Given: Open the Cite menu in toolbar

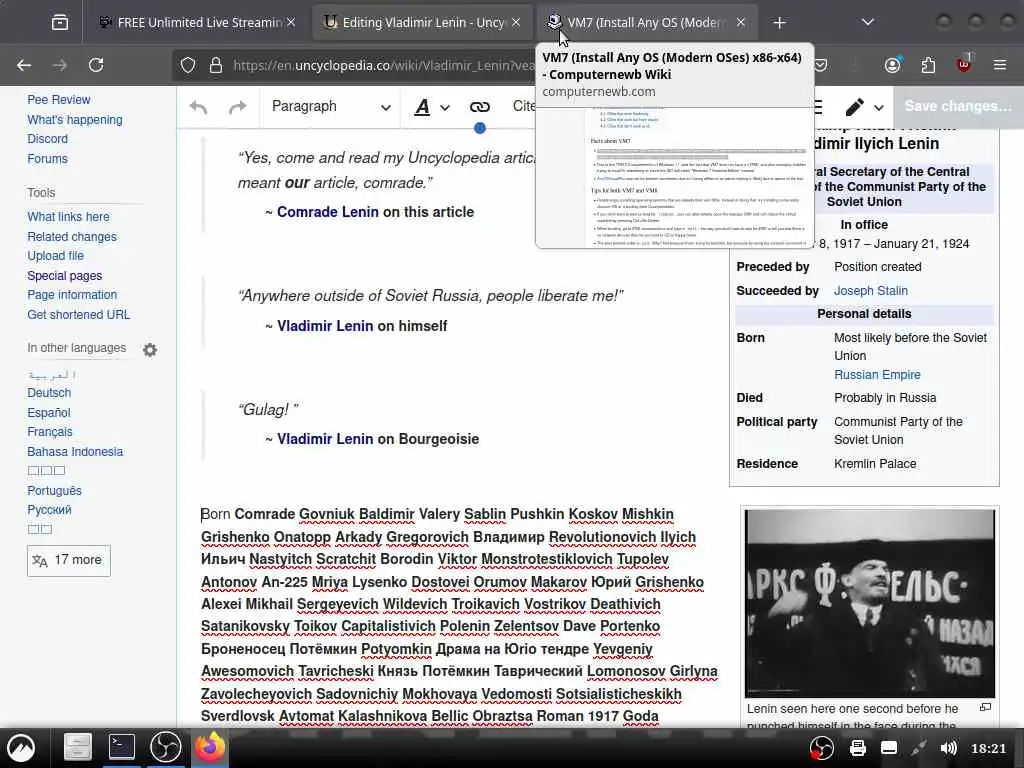Looking at the screenshot, I should tap(524, 106).
